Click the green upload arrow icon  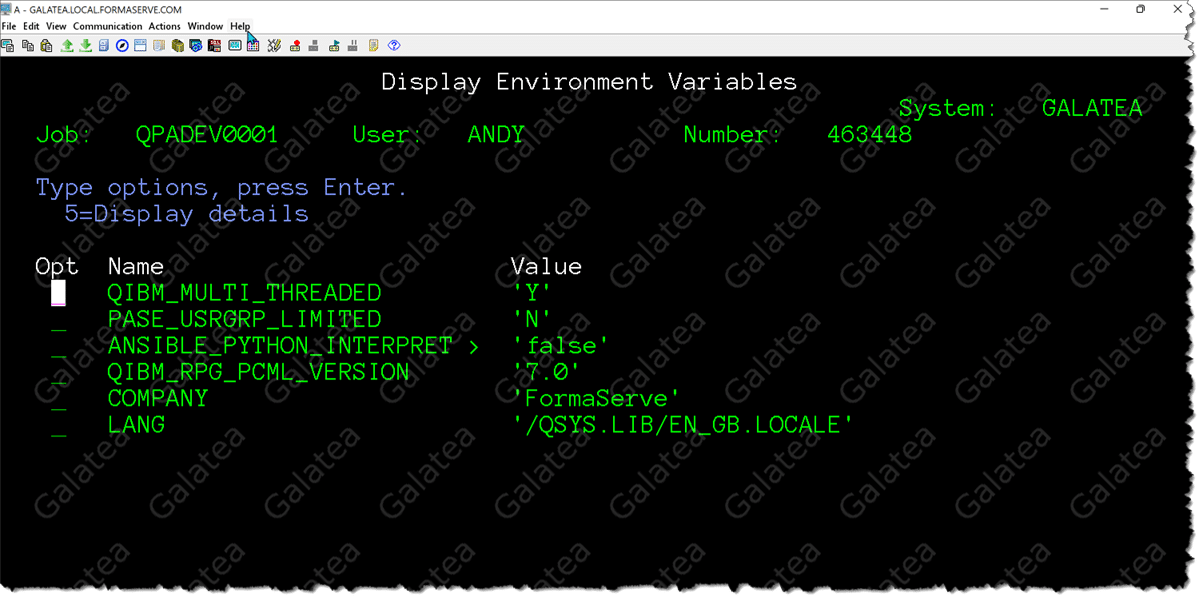(67, 46)
